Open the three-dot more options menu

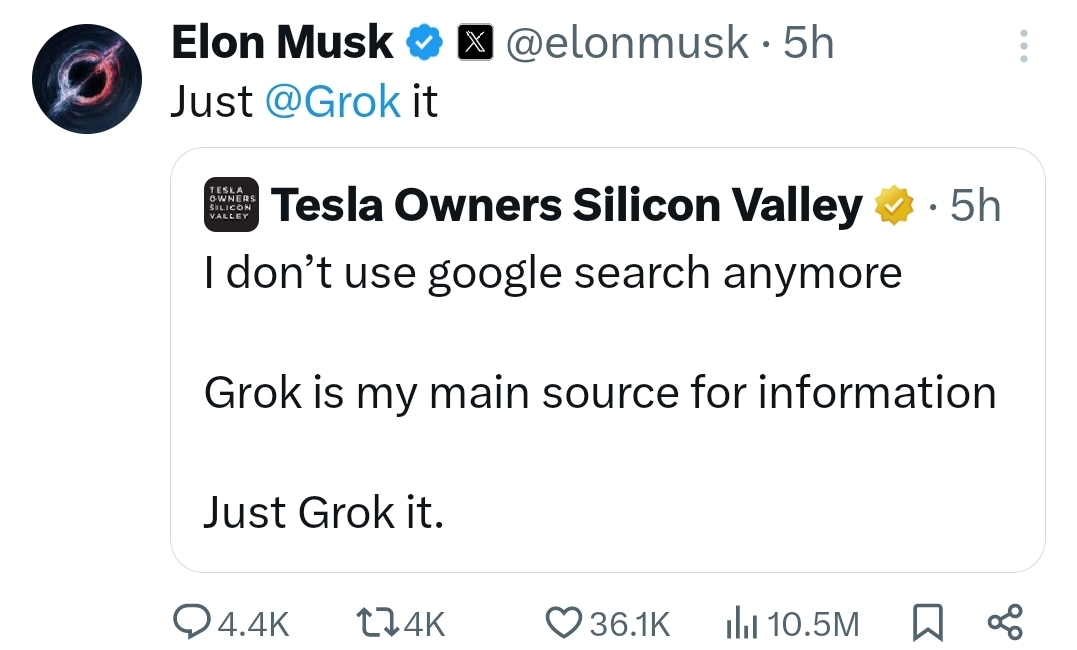(1022, 46)
